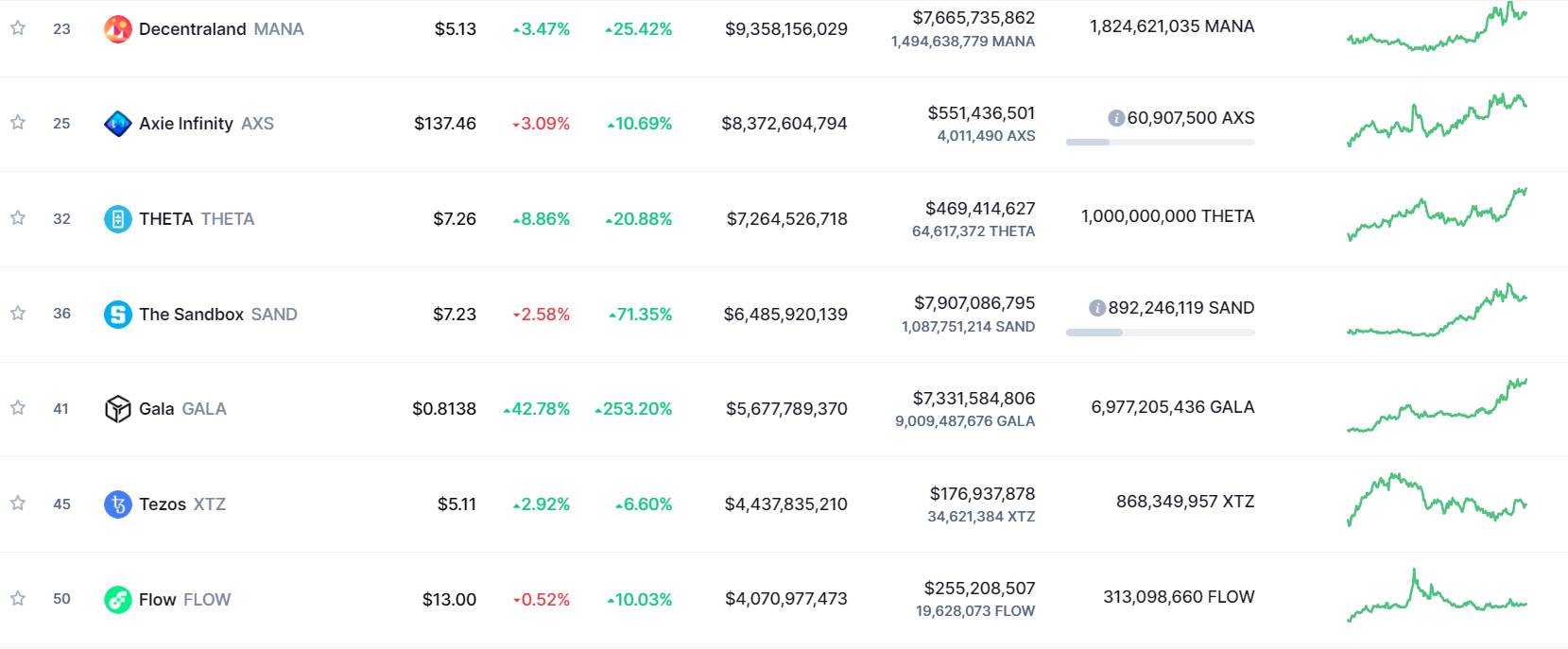Click The Sandbox coin logo

click(117, 315)
